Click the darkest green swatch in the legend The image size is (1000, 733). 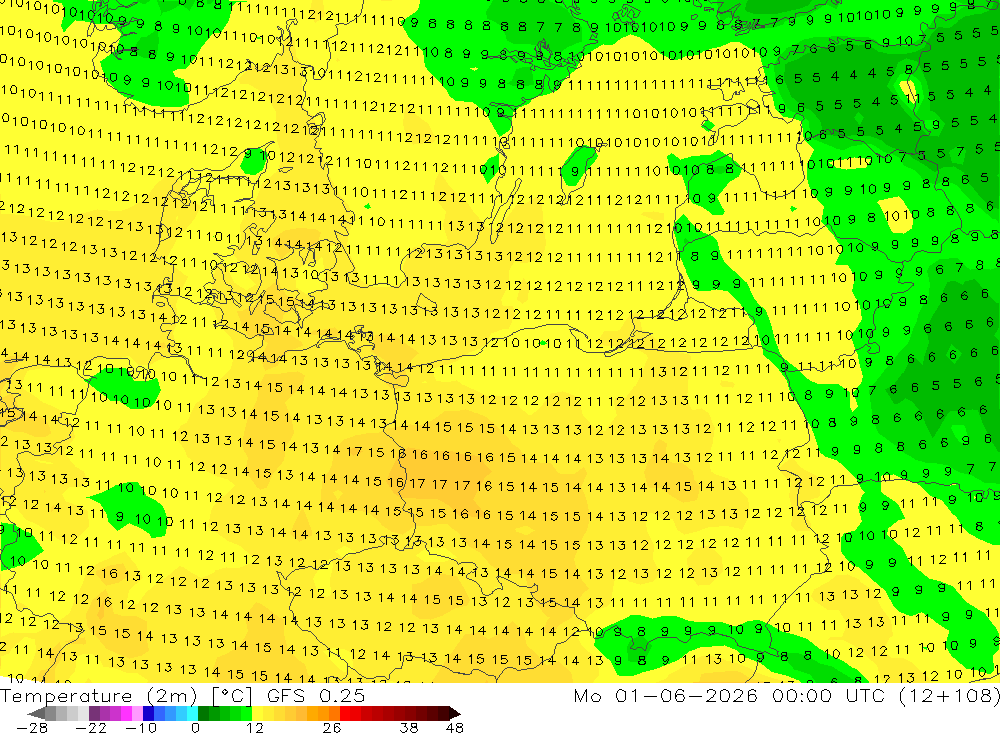[x=203, y=713]
